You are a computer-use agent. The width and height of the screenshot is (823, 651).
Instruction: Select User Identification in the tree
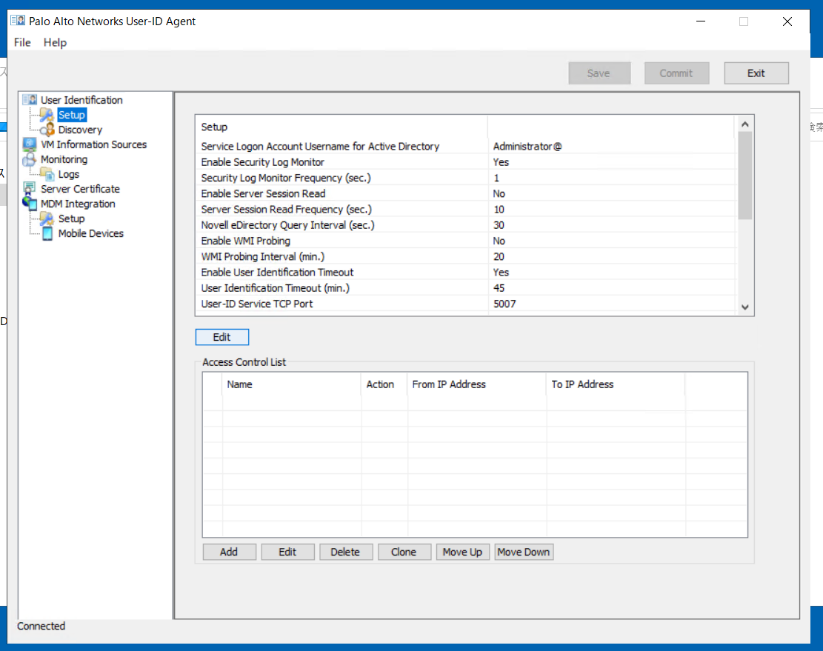tap(81, 100)
